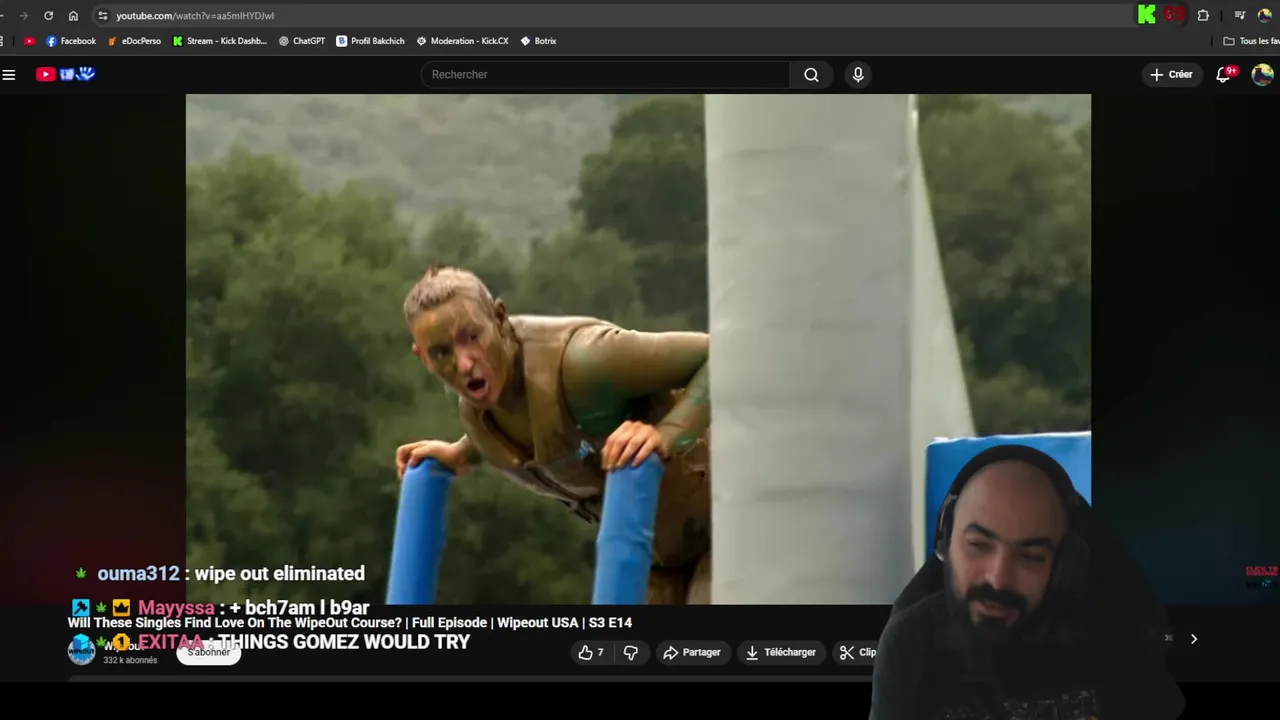The height and width of the screenshot is (720, 1280).
Task: Click the magnifier search button
Action: 811,74
